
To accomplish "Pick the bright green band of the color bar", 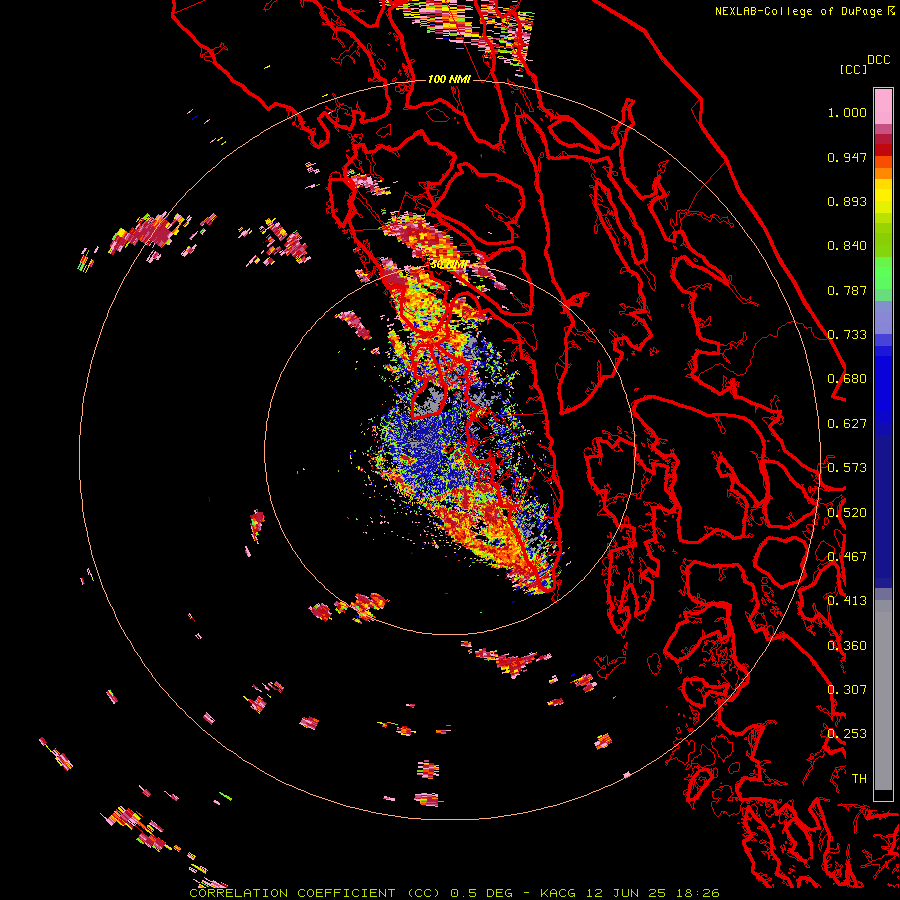I will [883, 273].
